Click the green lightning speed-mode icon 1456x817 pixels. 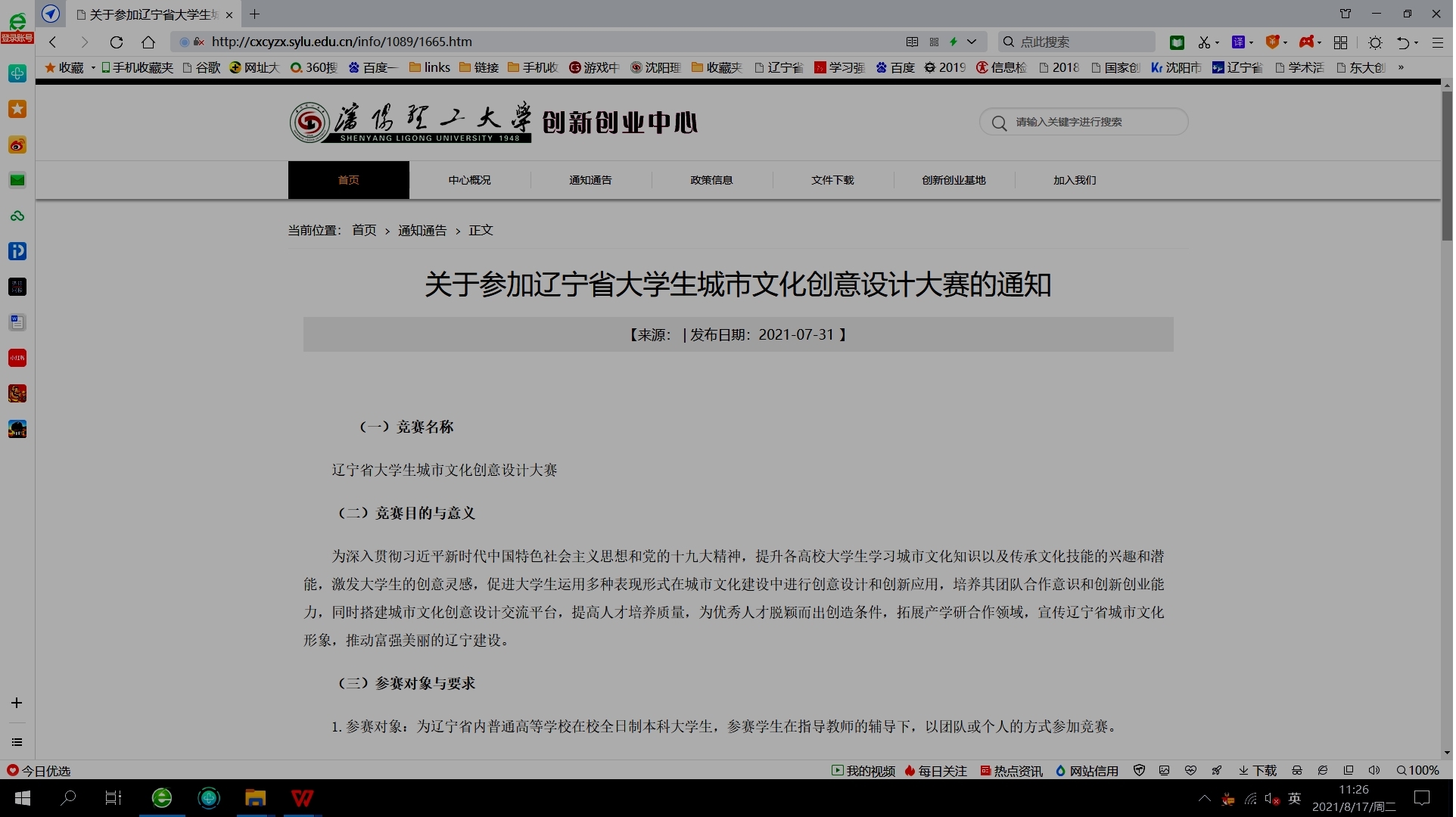click(x=954, y=42)
